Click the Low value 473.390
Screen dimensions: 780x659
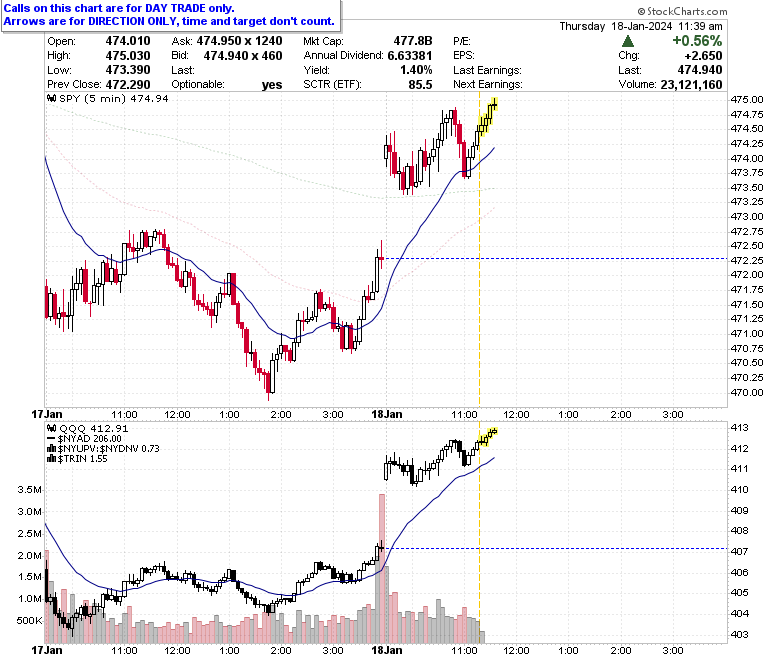(128, 70)
